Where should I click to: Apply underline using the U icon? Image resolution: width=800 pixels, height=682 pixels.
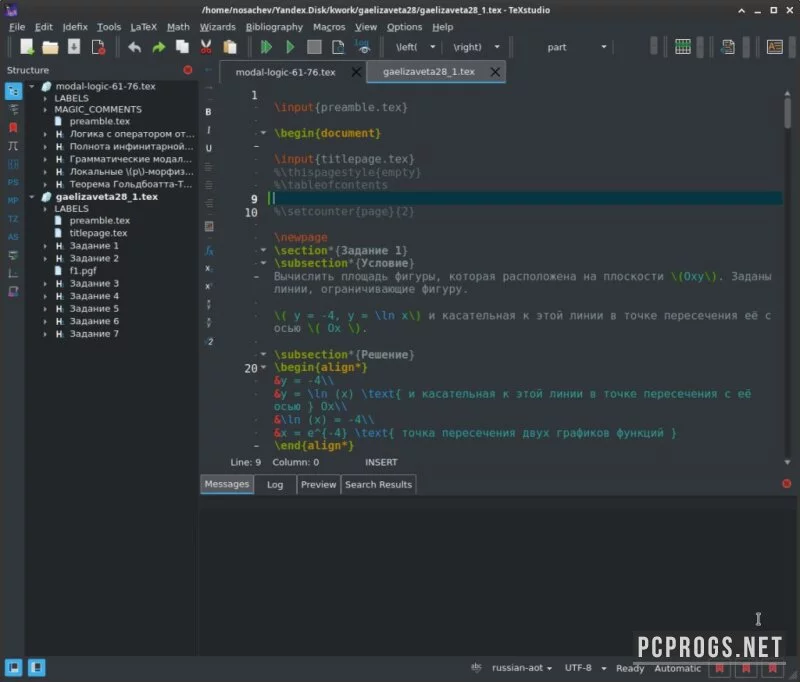209,148
